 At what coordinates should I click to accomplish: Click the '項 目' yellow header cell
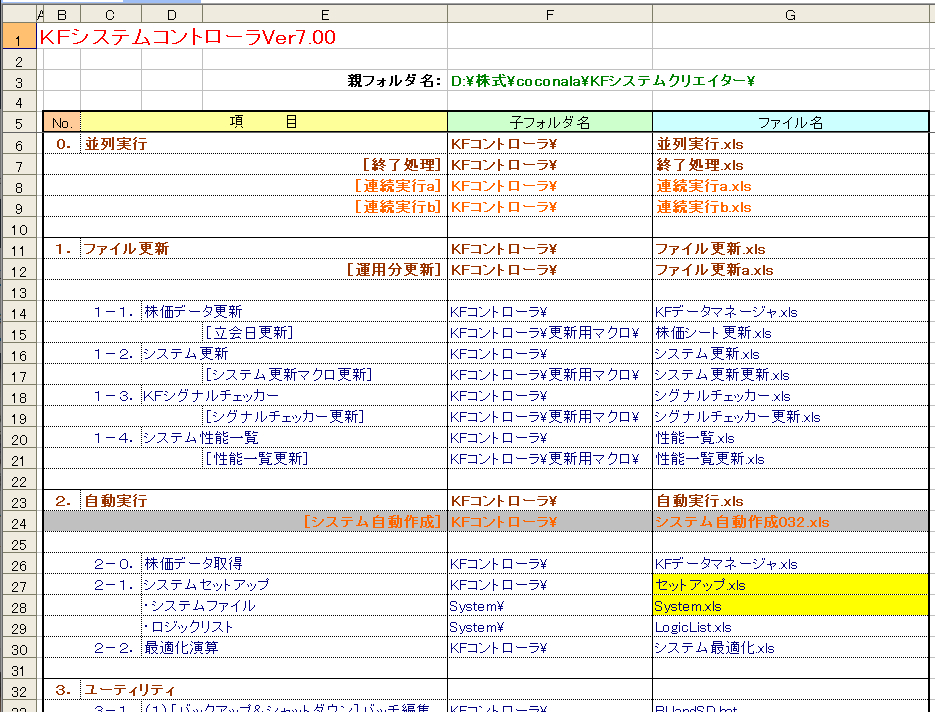[x=264, y=122]
